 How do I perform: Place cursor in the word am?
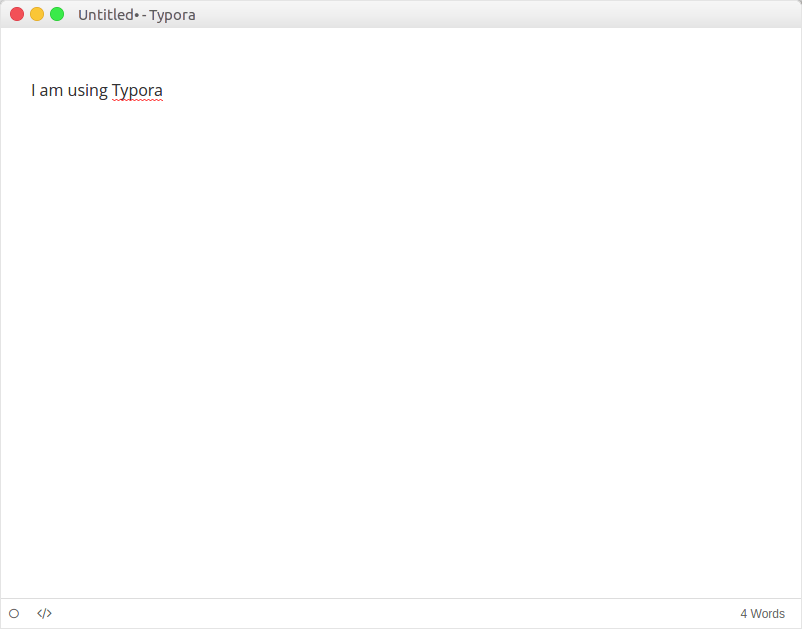(51, 91)
